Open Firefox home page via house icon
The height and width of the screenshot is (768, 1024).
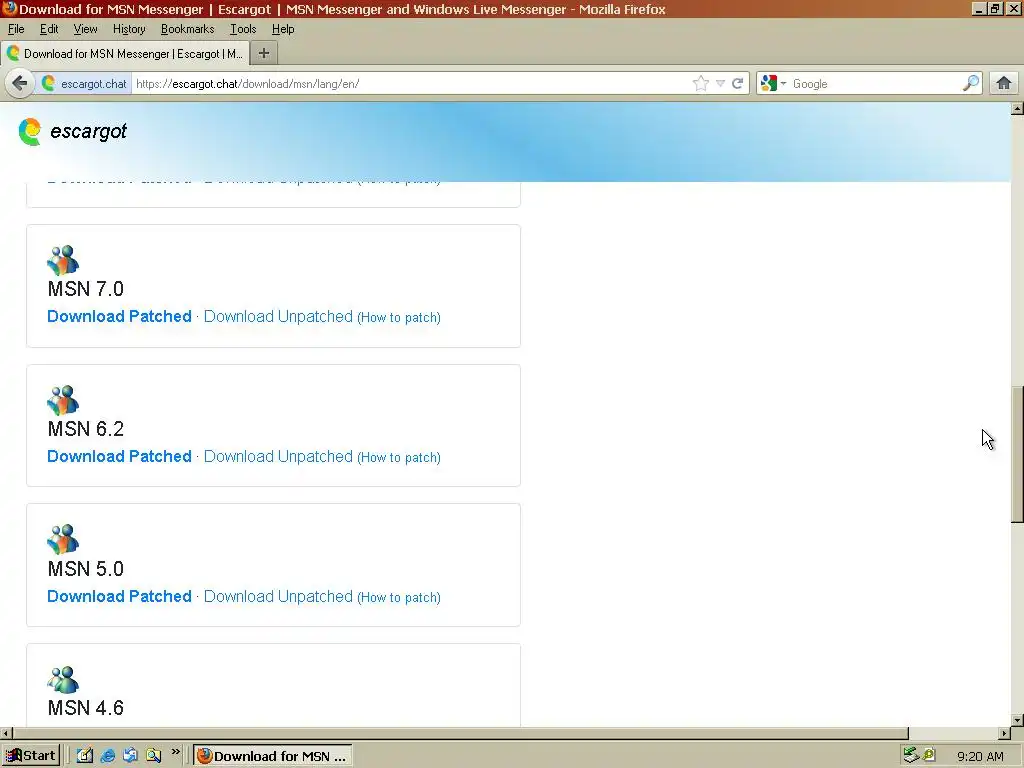(x=1004, y=83)
